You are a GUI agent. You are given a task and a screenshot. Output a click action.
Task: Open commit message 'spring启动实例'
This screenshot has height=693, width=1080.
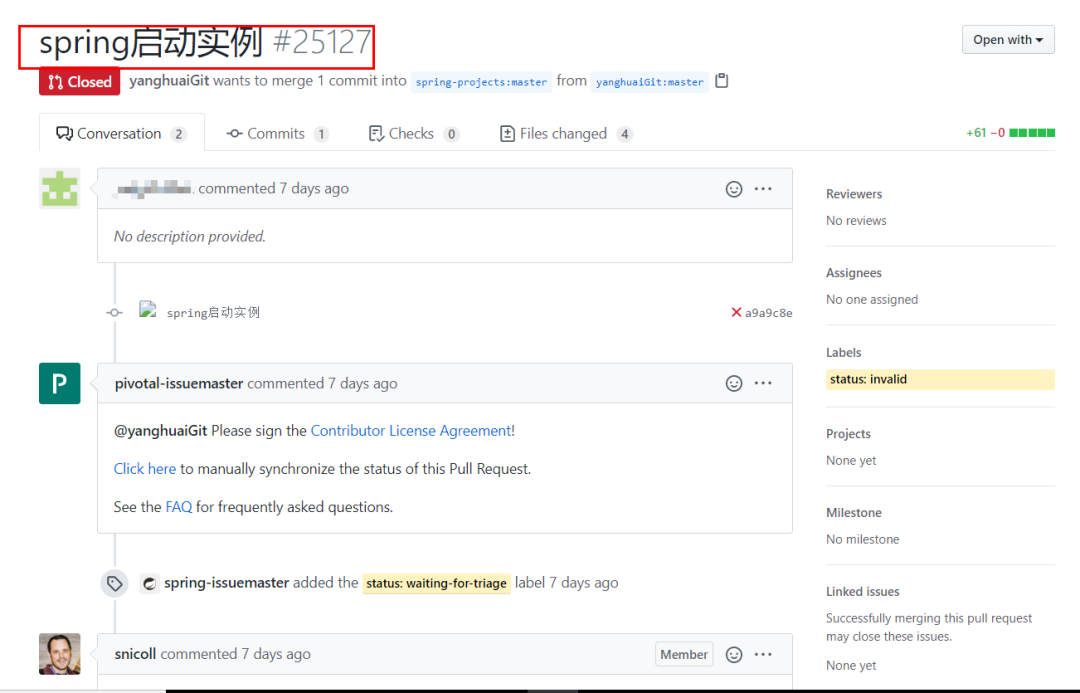[x=213, y=313]
